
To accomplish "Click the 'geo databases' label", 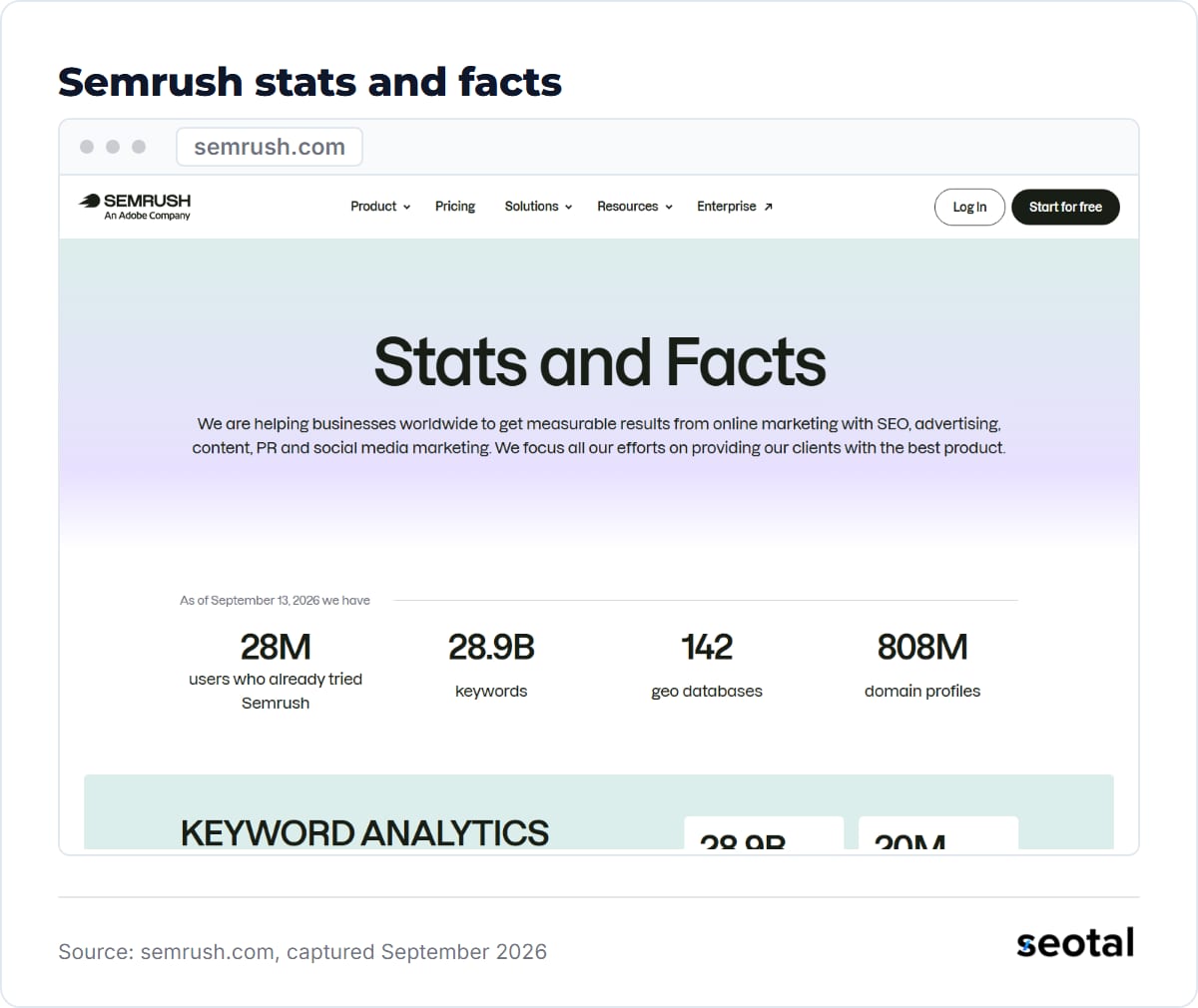I will point(707,691).
